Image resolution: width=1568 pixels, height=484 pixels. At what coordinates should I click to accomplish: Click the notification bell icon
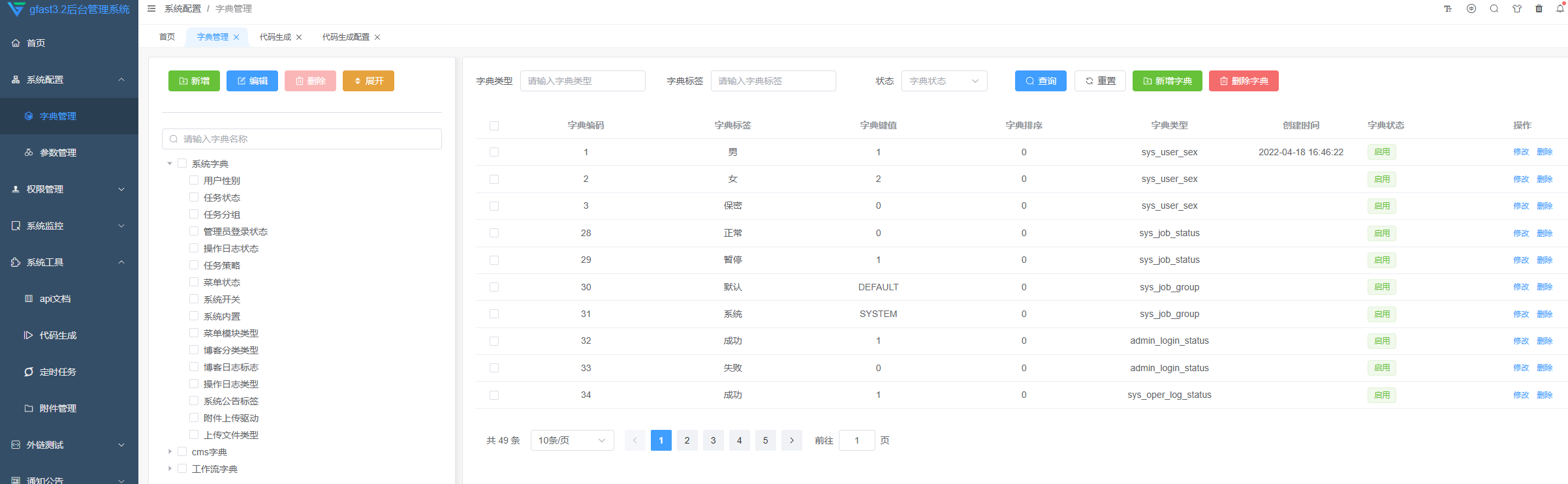point(1560,9)
